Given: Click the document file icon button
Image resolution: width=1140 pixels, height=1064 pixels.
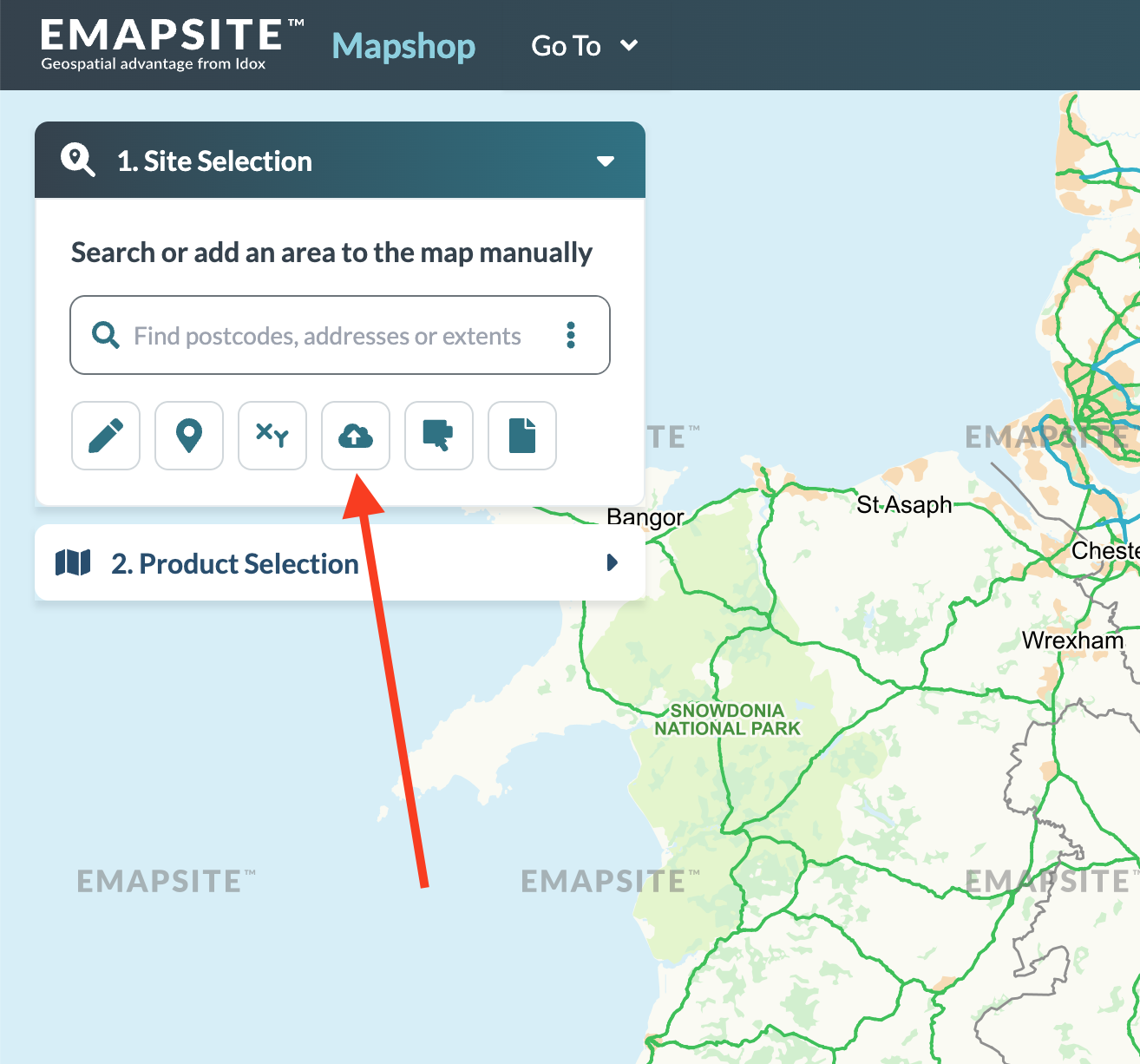Looking at the screenshot, I should [x=522, y=436].
